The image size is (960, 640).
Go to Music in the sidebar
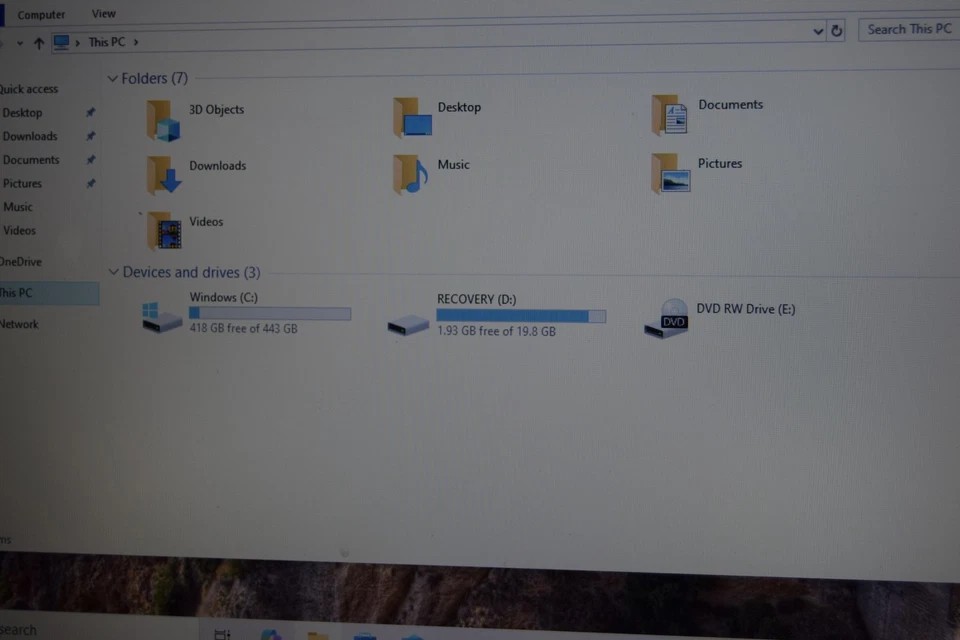[18, 207]
